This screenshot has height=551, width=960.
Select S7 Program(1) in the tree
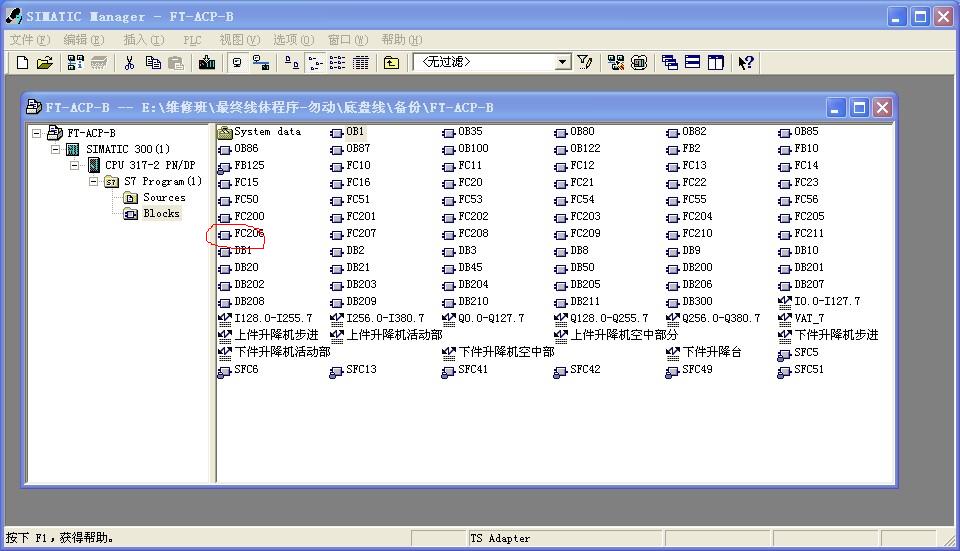pyautogui.click(x=163, y=181)
